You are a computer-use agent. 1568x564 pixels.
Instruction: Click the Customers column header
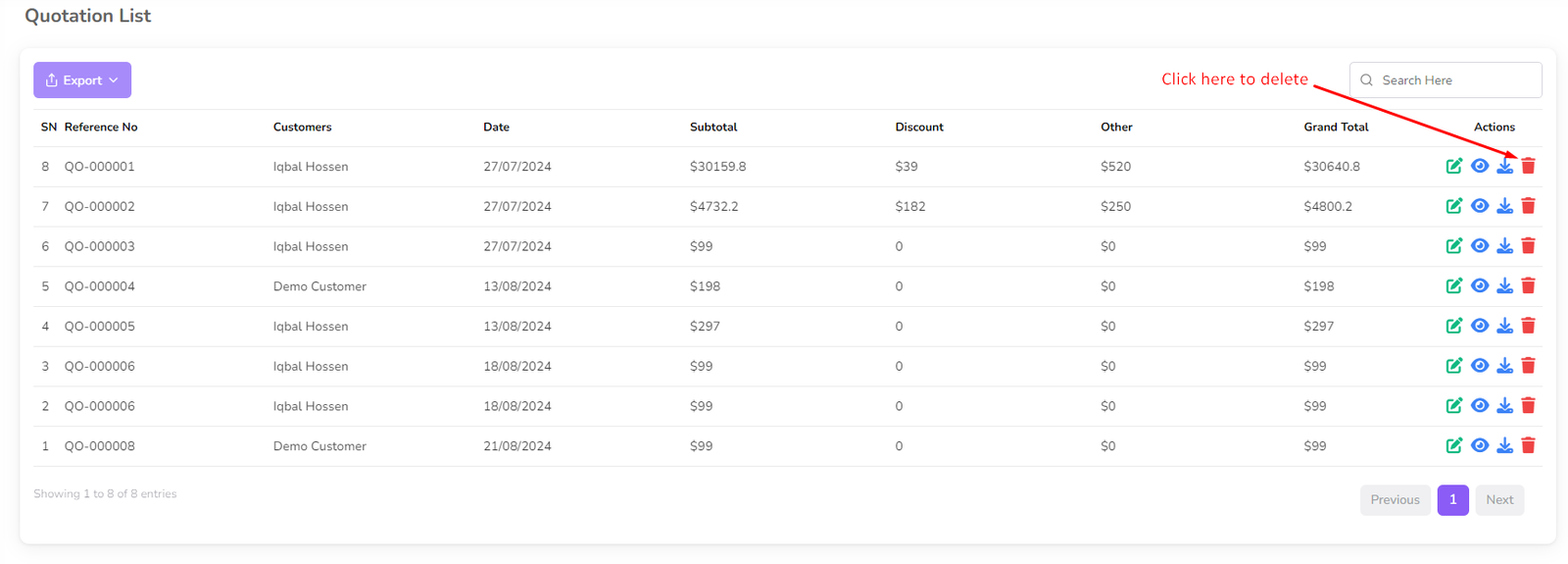[x=302, y=128]
